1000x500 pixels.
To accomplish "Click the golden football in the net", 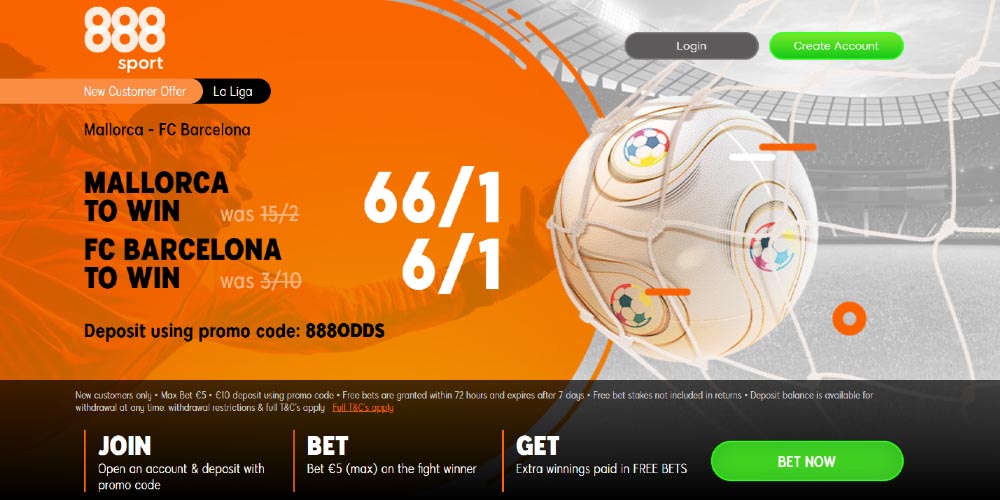I will [684, 227].
